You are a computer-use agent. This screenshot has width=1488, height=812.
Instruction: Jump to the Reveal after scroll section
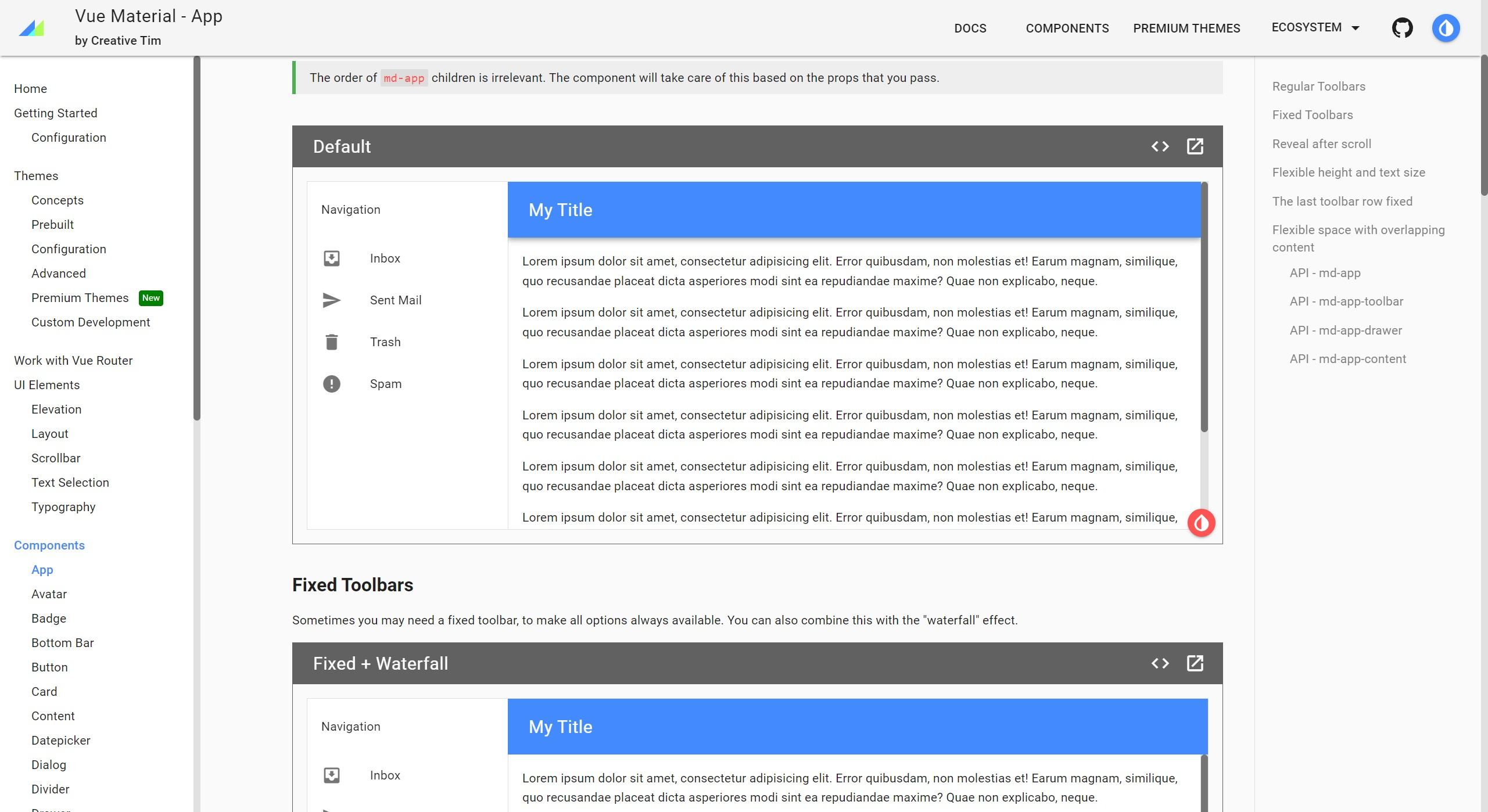point(1321,144)
